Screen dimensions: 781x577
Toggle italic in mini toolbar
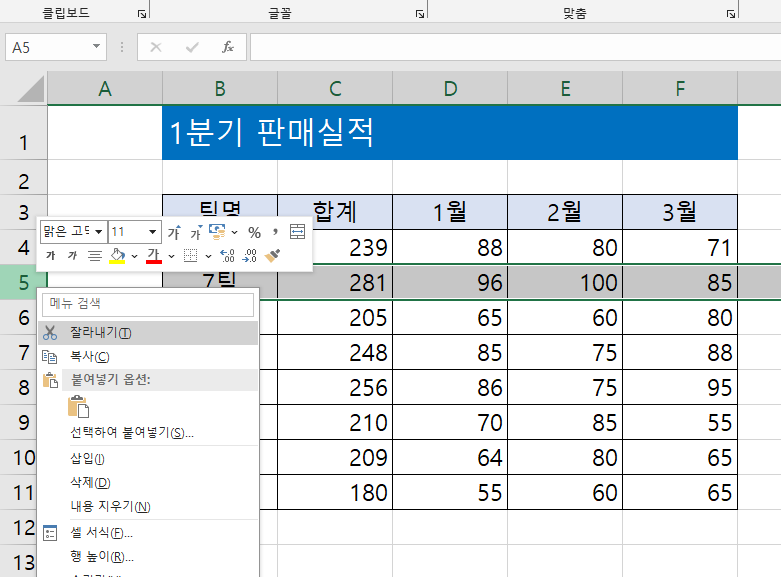coord(72,256)
